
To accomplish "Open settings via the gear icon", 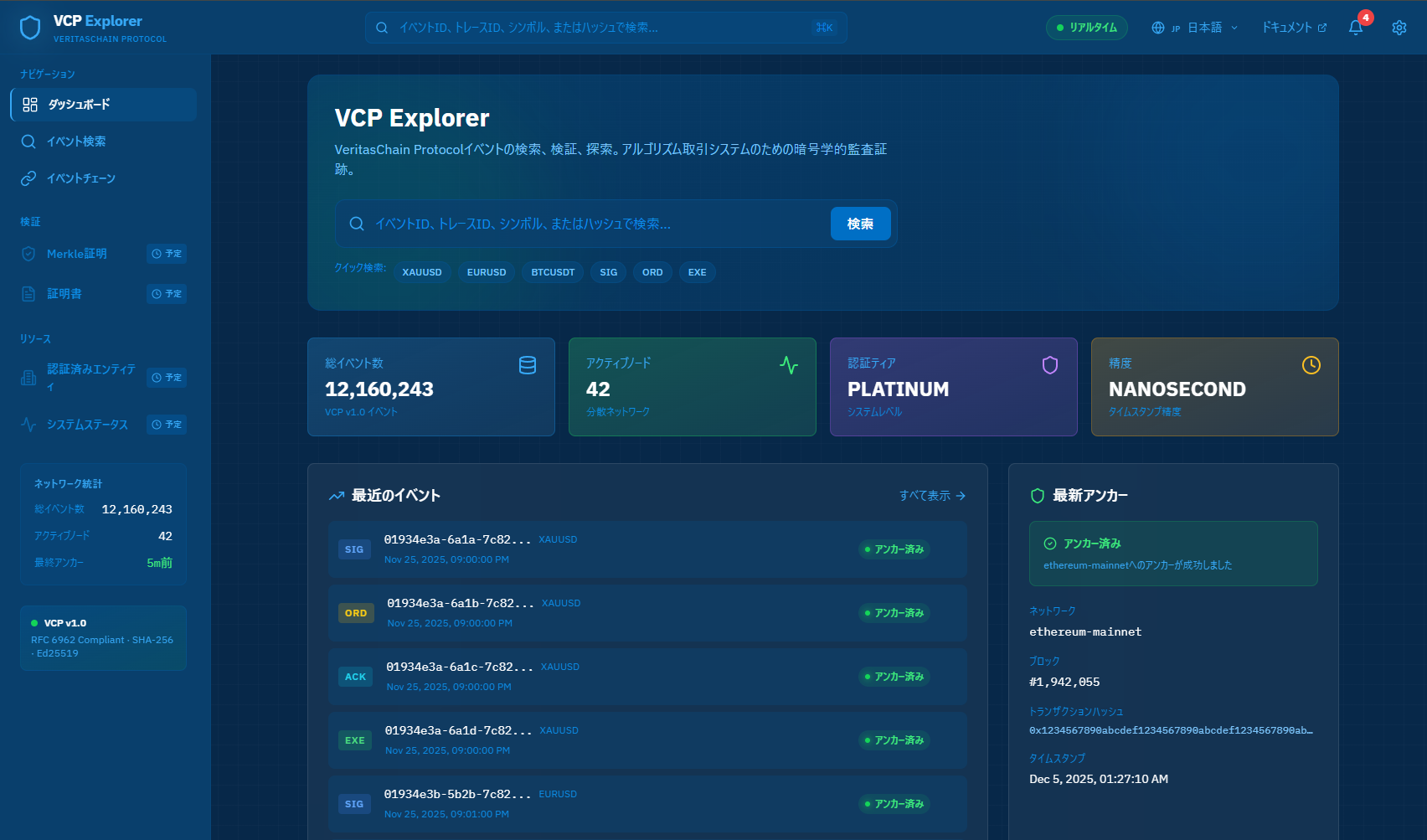I will 1399,28.
